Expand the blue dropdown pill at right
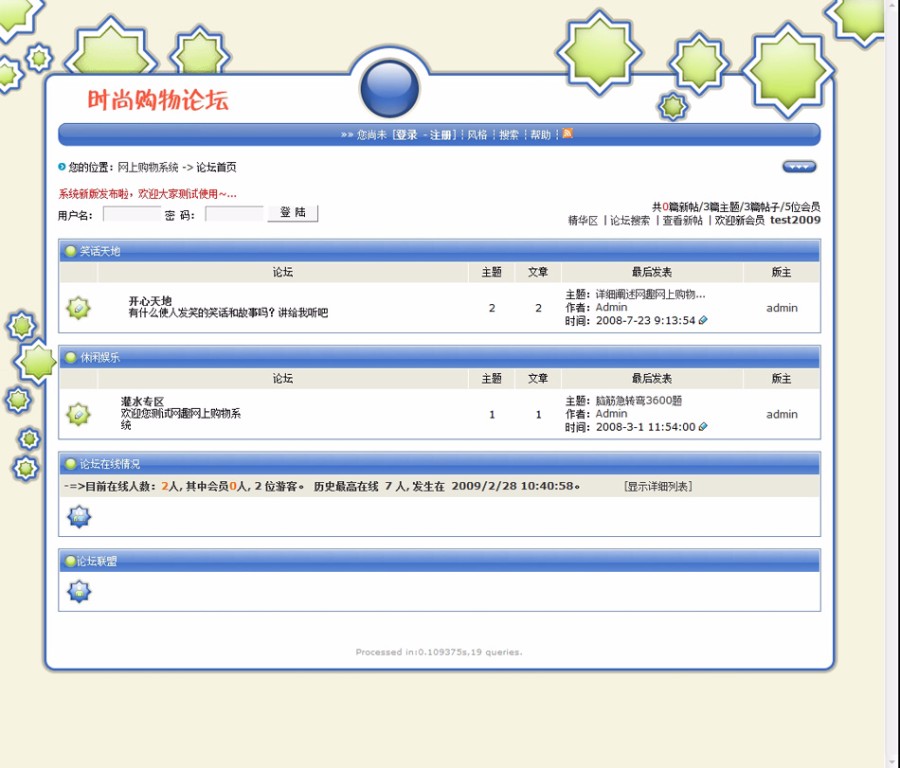900x768 pixels. pos(799,166)
